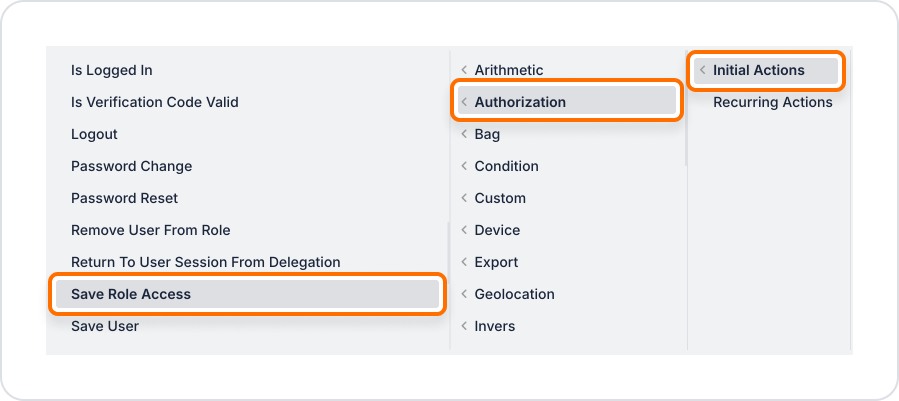Choose the Logout action
Screen dimensions: 899x401
point(94,134)
